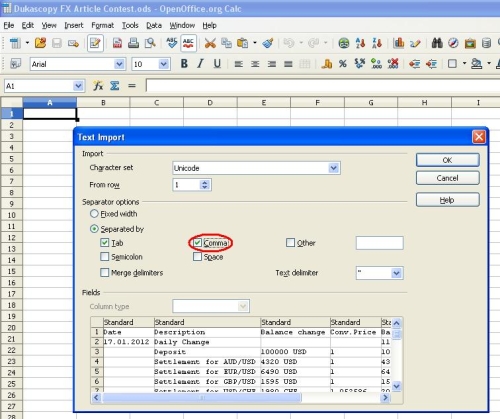Expand the Character set dropdown
This screenshot has width=500, height=419.
tap(333, 168)
